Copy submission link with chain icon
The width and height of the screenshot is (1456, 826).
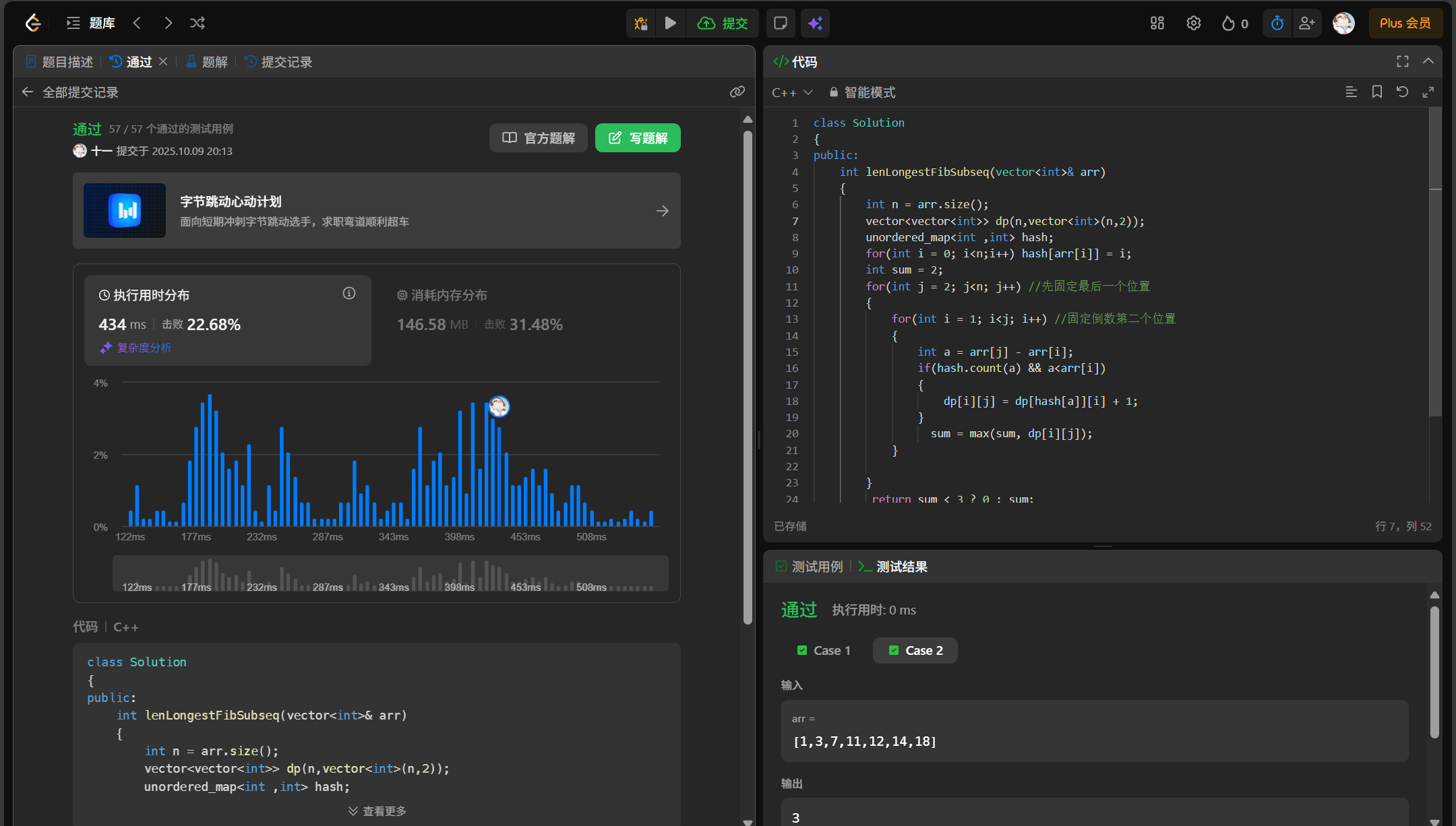(x=737, y=92)
